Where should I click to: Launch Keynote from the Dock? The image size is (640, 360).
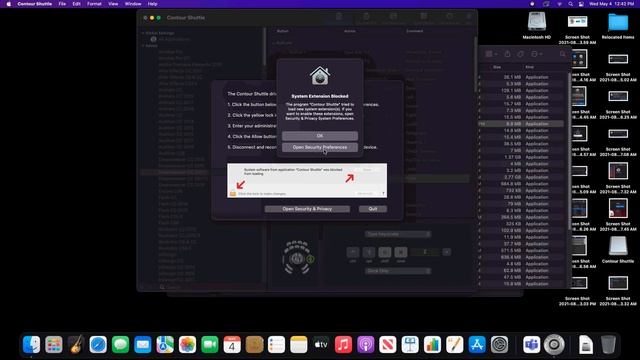(410, 345)
